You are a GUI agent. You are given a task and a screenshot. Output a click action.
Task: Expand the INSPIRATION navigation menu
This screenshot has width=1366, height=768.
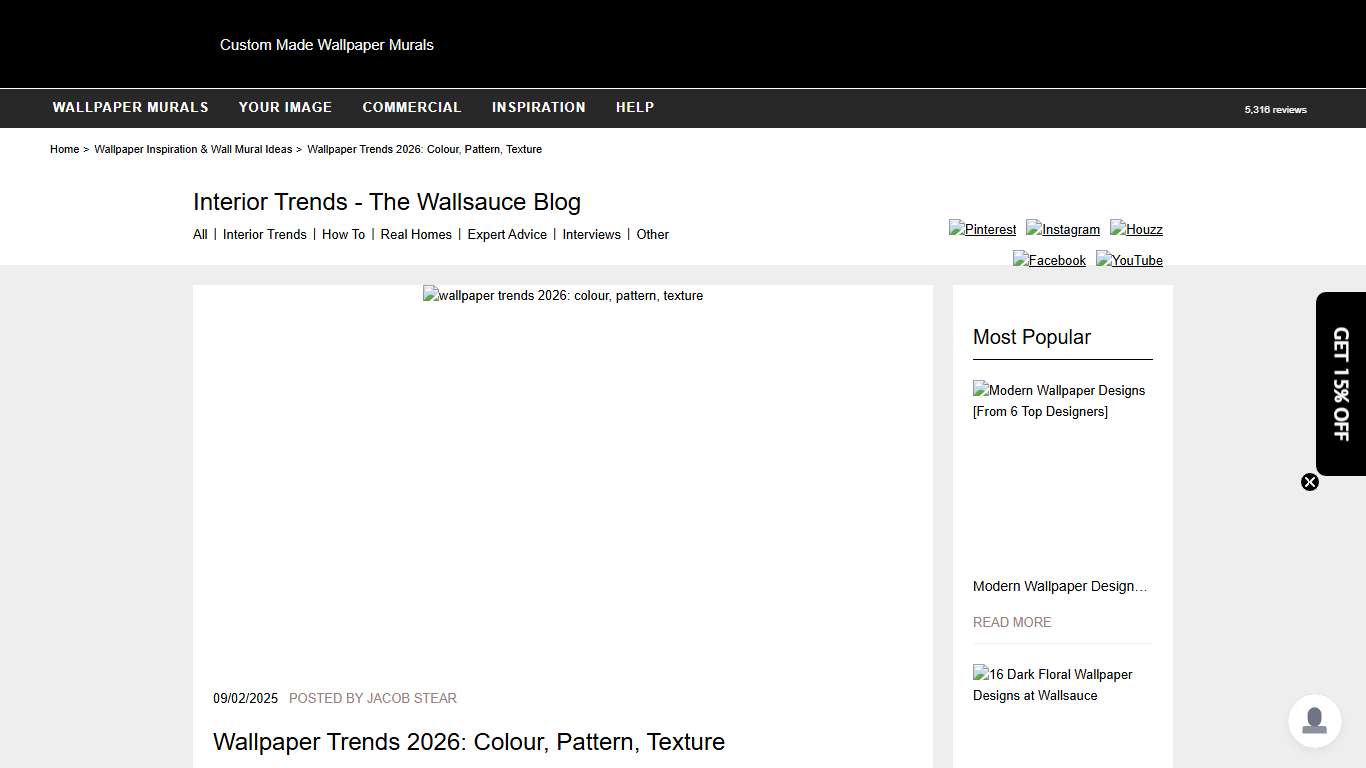[x=538, y=107]
